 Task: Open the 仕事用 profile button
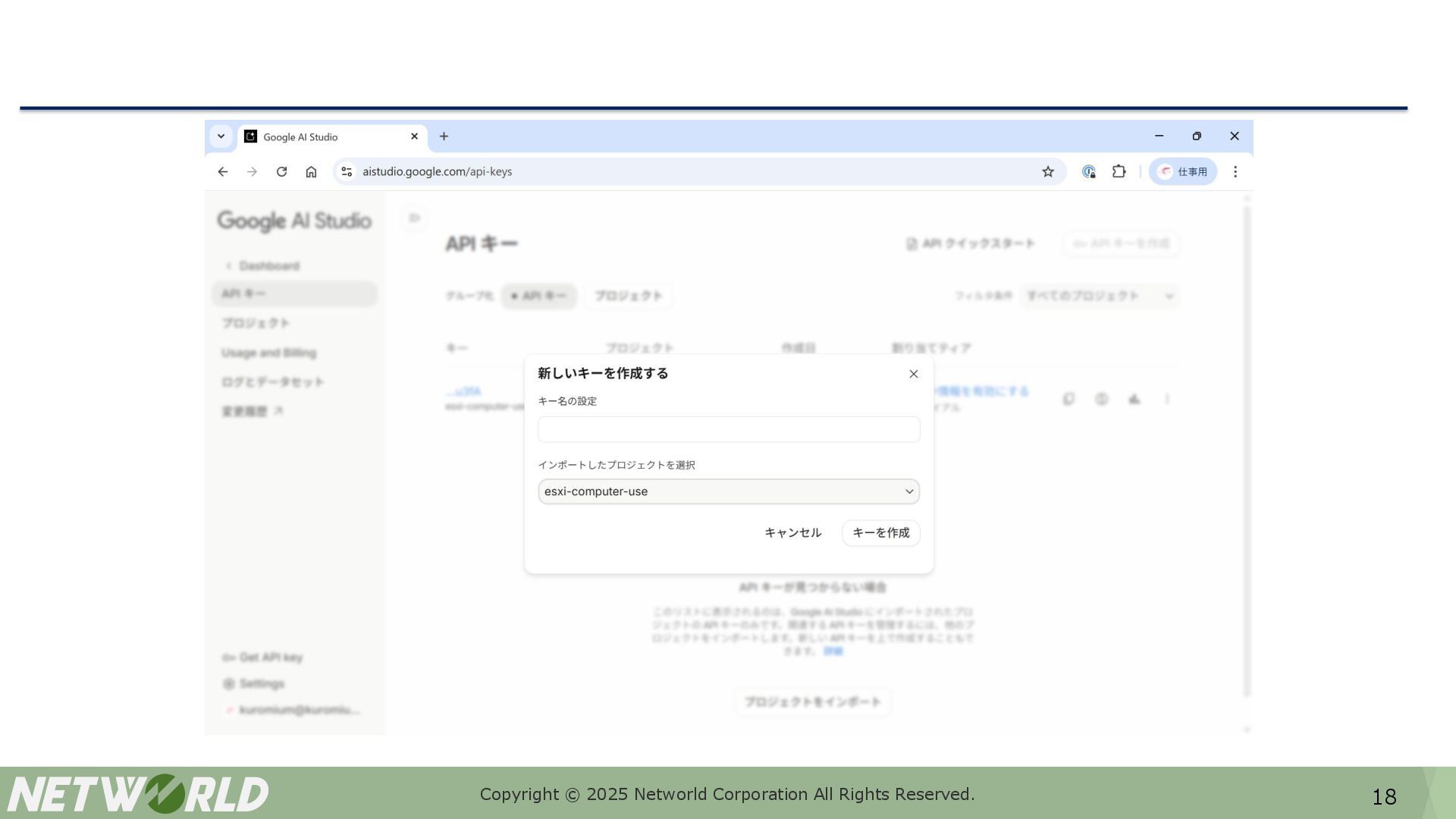1182,172
